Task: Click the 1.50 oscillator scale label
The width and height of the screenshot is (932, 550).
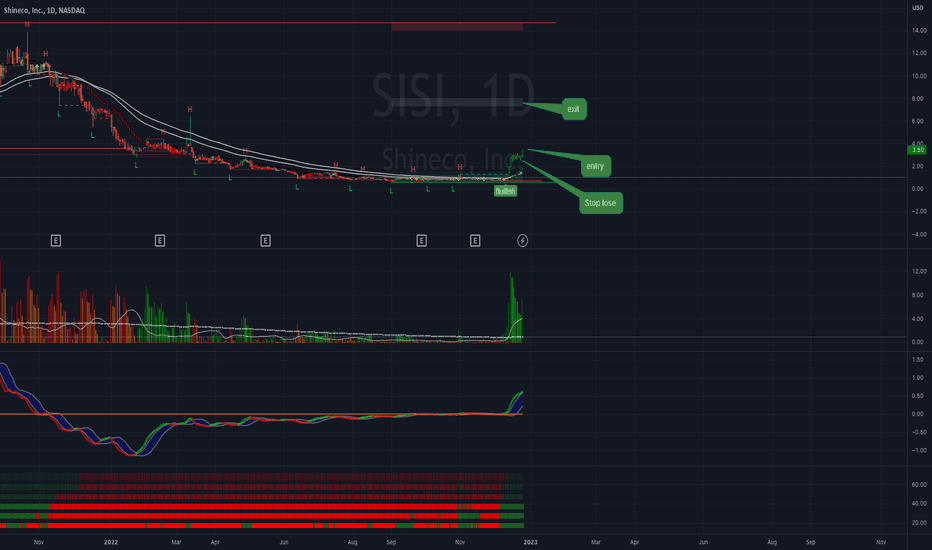Action: 918,360
